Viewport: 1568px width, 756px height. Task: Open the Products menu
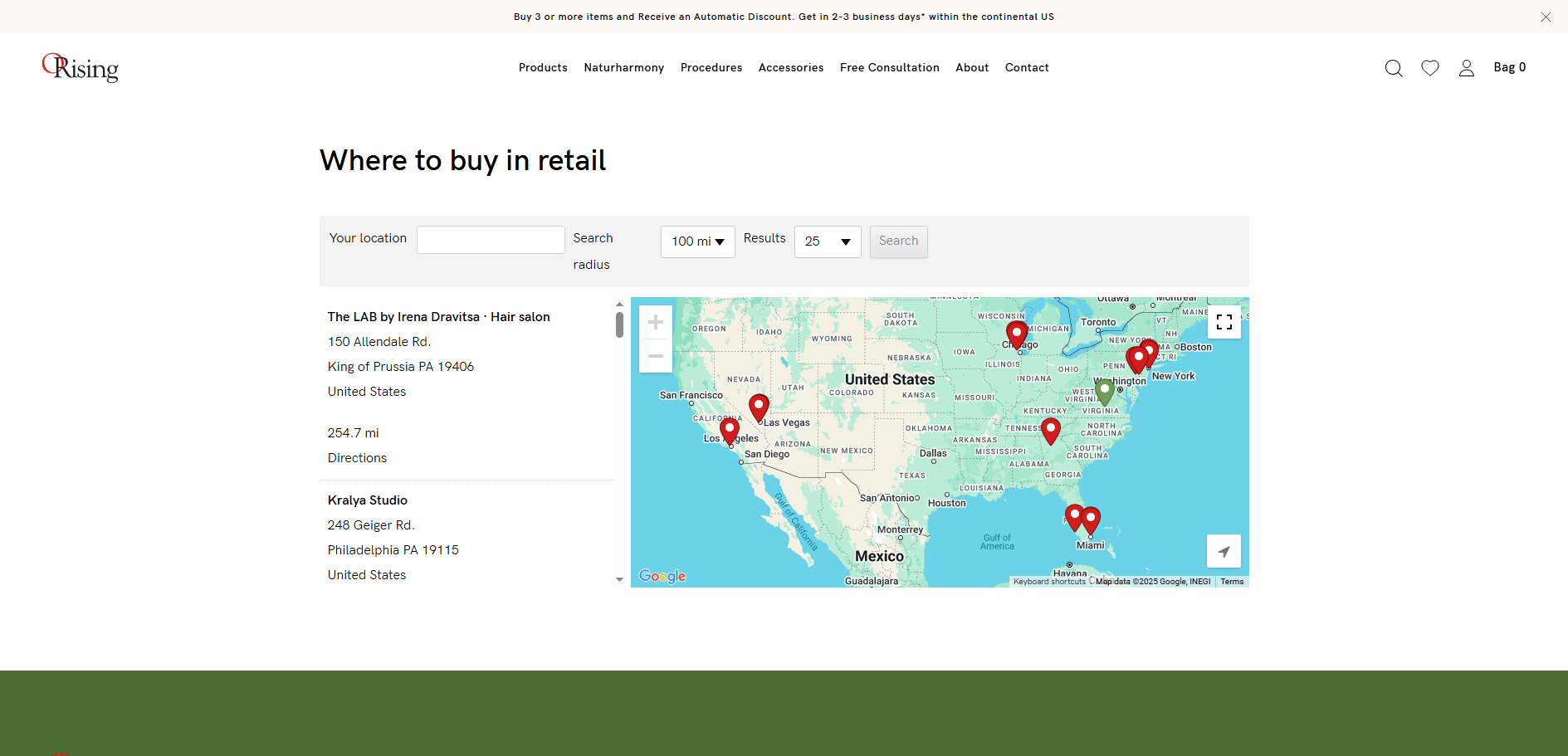543,68
